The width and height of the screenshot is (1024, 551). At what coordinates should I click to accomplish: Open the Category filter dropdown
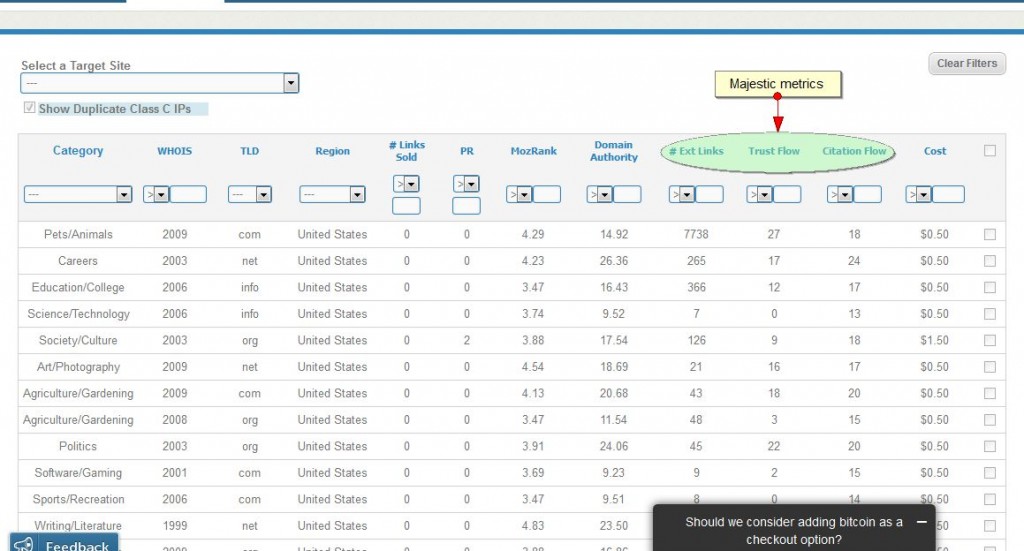[x=78, y=194]
